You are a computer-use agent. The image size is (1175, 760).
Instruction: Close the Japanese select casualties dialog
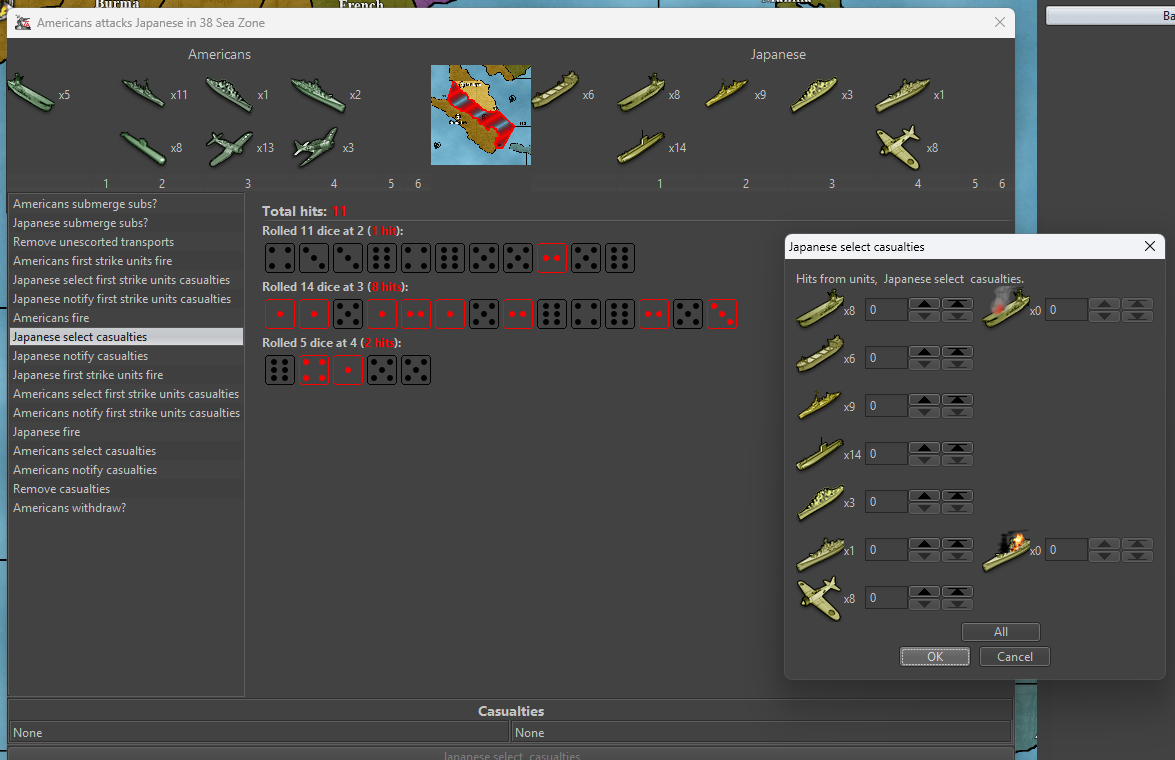[1150, 246]
